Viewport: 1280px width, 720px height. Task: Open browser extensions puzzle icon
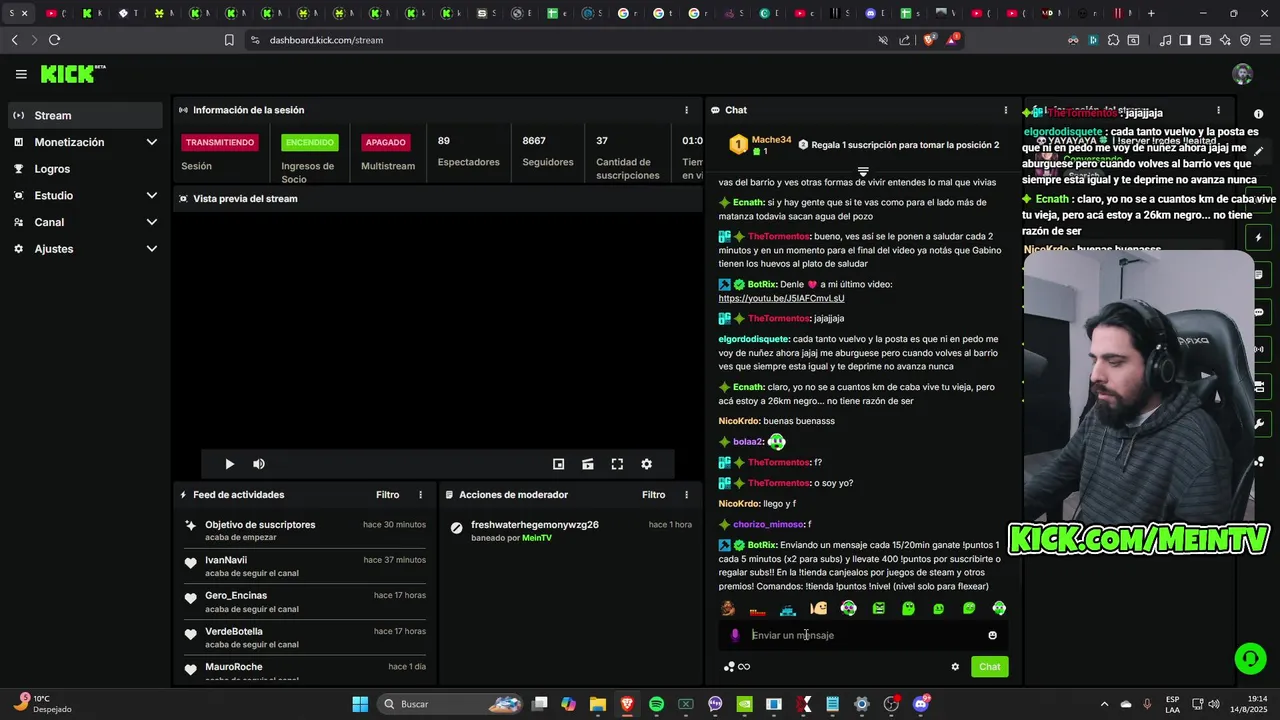tap(1112, 40)
